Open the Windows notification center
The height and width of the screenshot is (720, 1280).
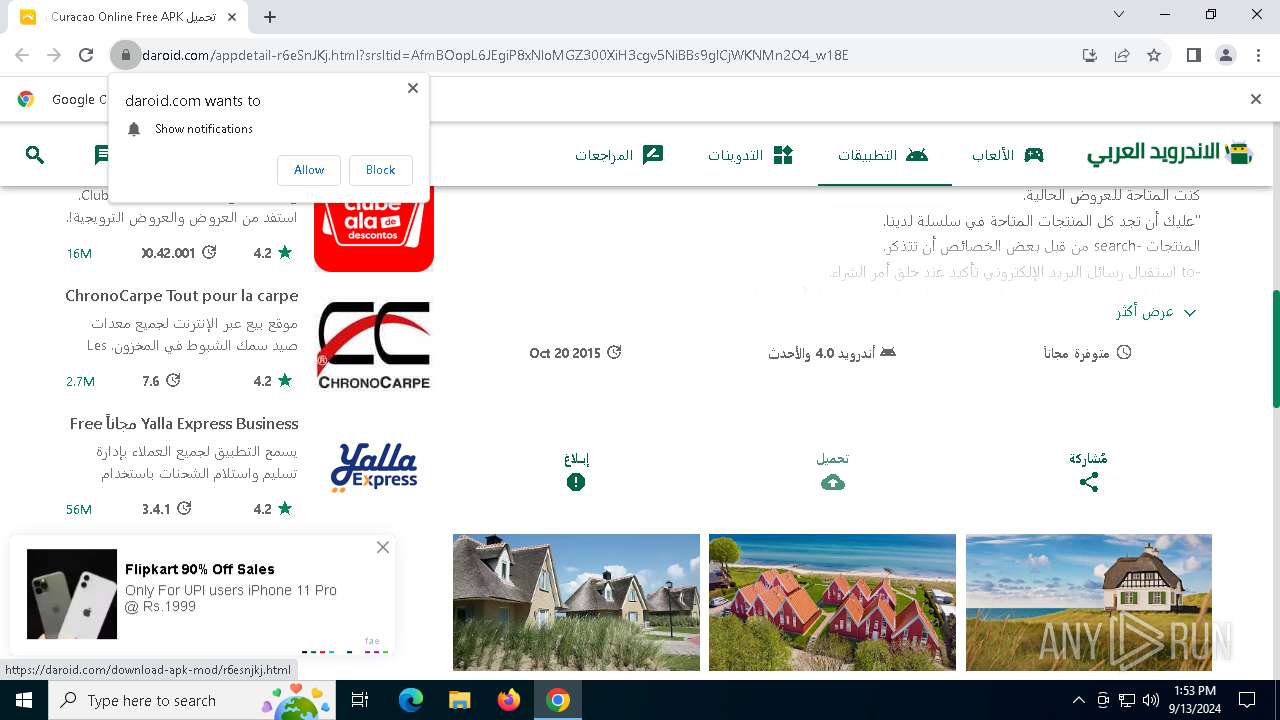pyautogui.click(x=1247, y=700)
